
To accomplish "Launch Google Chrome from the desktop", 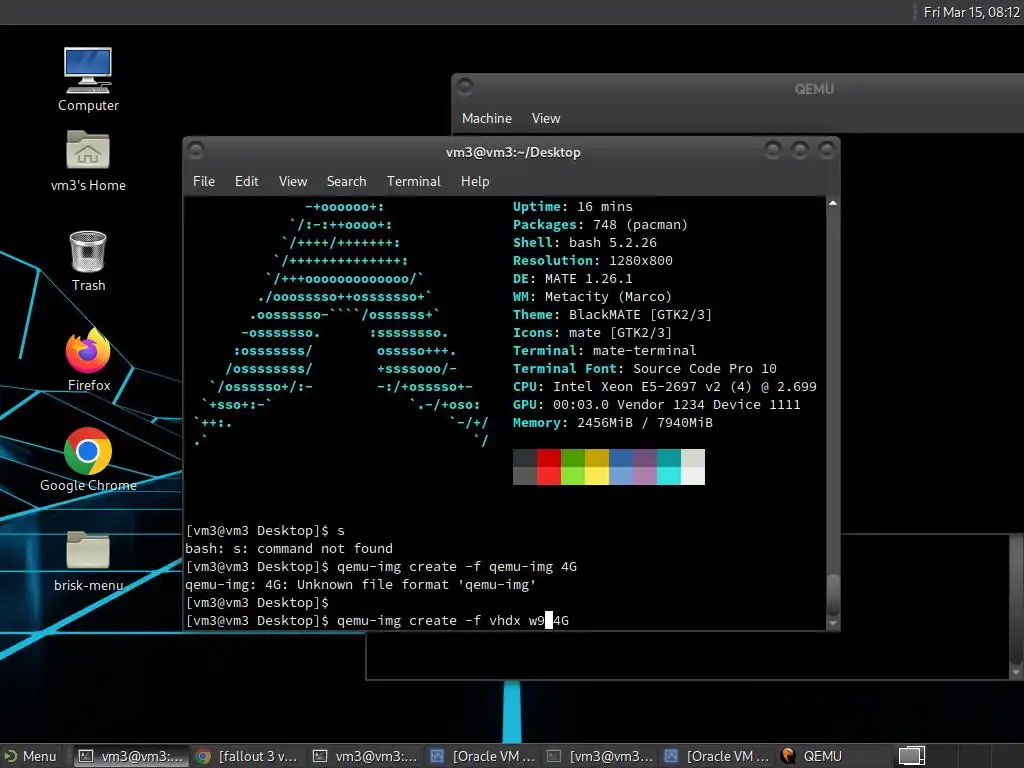I will [88, 460].
